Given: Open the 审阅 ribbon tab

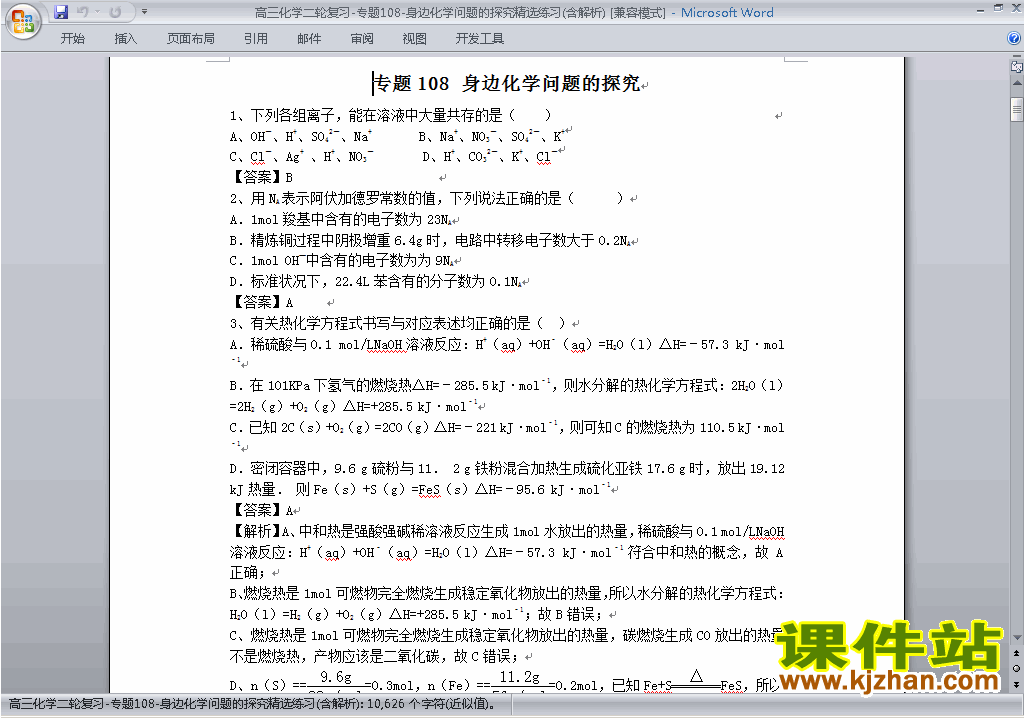Looking at the screenshot, I should click(x=362, y=39).
